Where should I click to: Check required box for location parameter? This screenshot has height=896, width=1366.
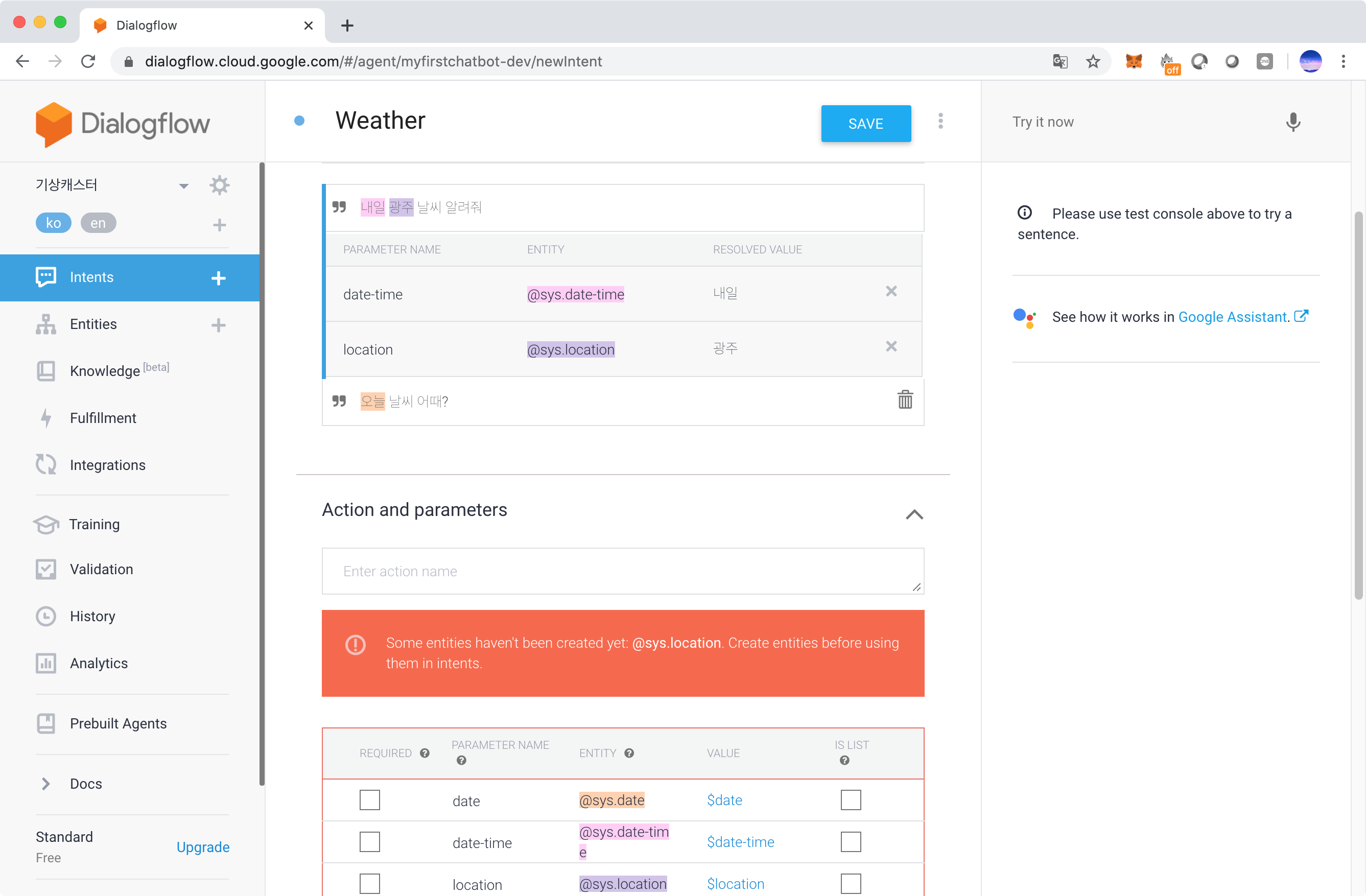370,884
